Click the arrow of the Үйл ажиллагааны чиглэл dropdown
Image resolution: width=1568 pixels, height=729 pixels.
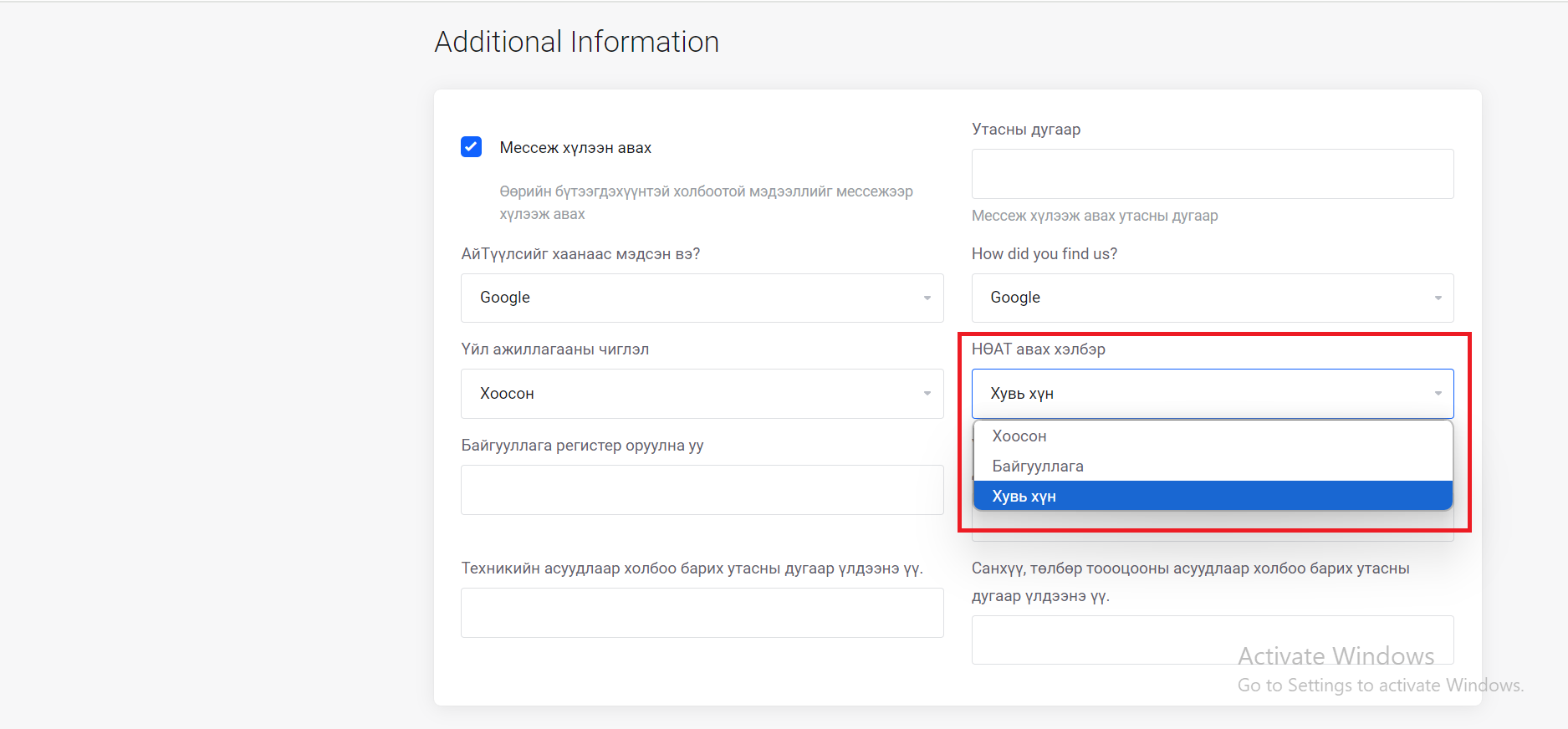coord(927,394)
